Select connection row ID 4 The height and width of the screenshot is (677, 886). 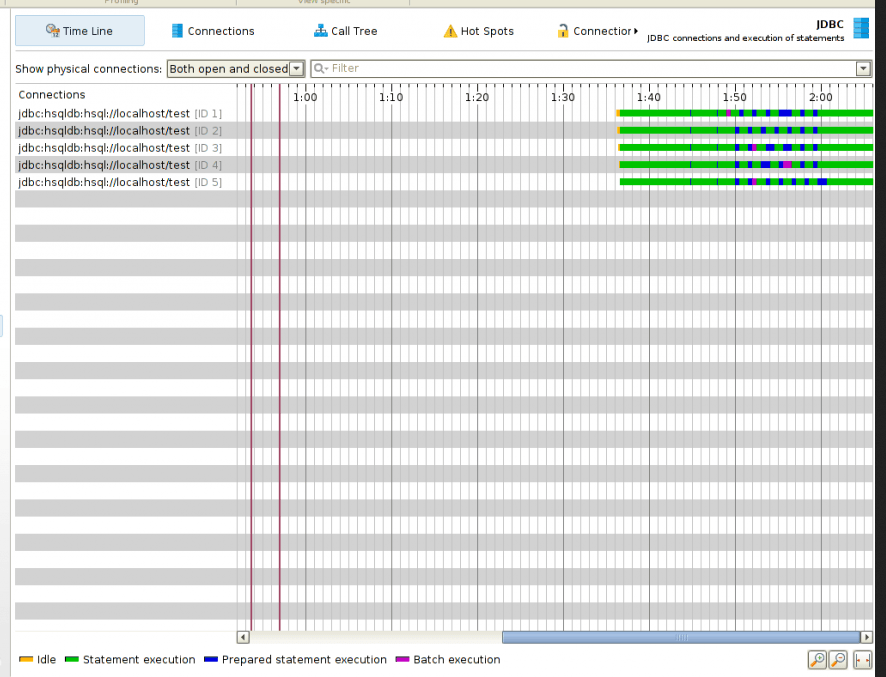click(x=120, y=165)
